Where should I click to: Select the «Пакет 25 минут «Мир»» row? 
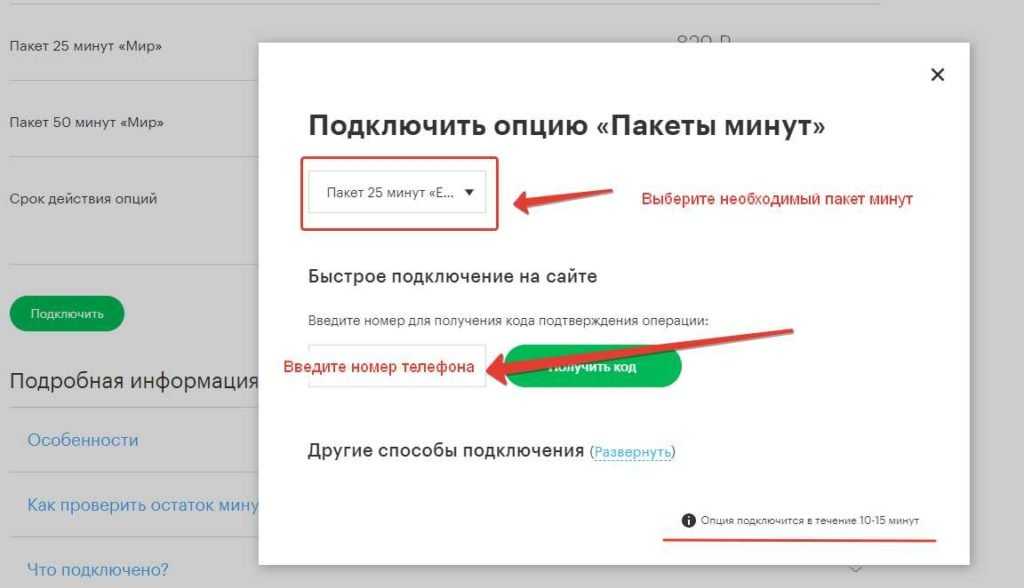click(86, 46)
